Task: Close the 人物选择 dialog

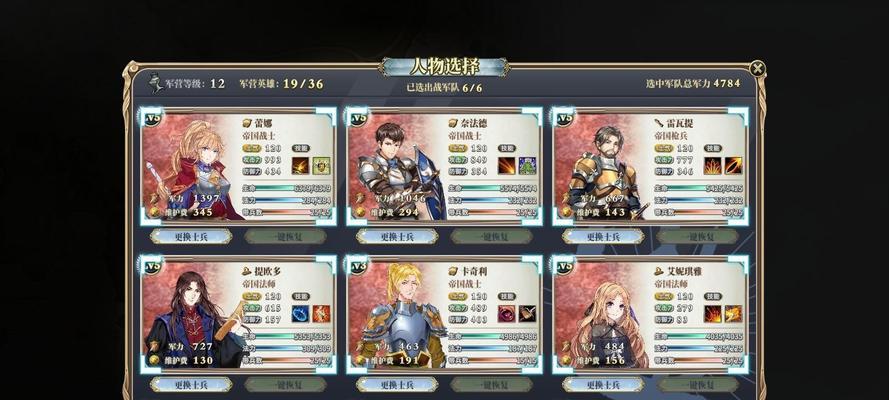Action: (757, 69)
